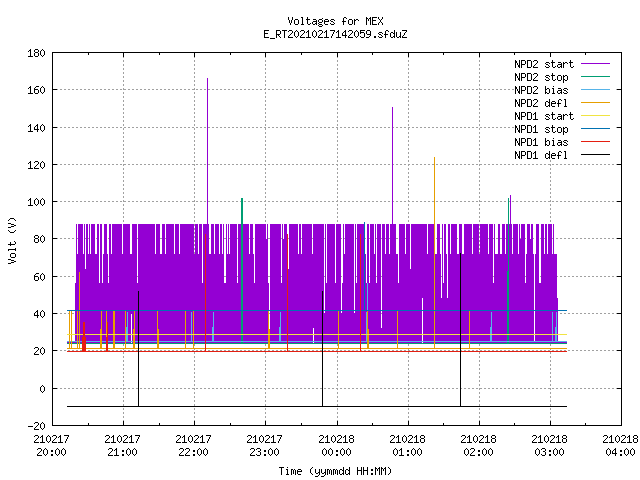This screenshot has width=640, height=480.
Task: Click the 80 y-axis tick label
Action: (x=39, y=239)
